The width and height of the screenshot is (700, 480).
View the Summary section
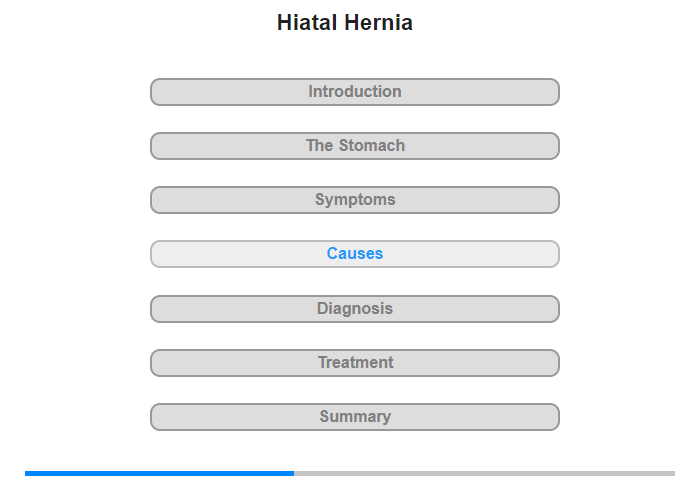coord(355,417)
